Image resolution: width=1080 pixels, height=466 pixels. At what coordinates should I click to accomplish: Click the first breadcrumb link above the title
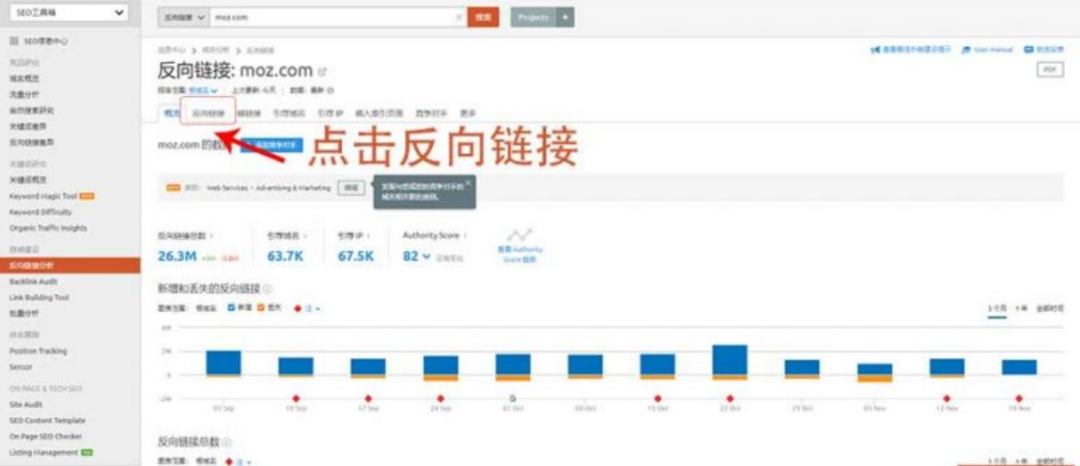(x=172, y=50)
